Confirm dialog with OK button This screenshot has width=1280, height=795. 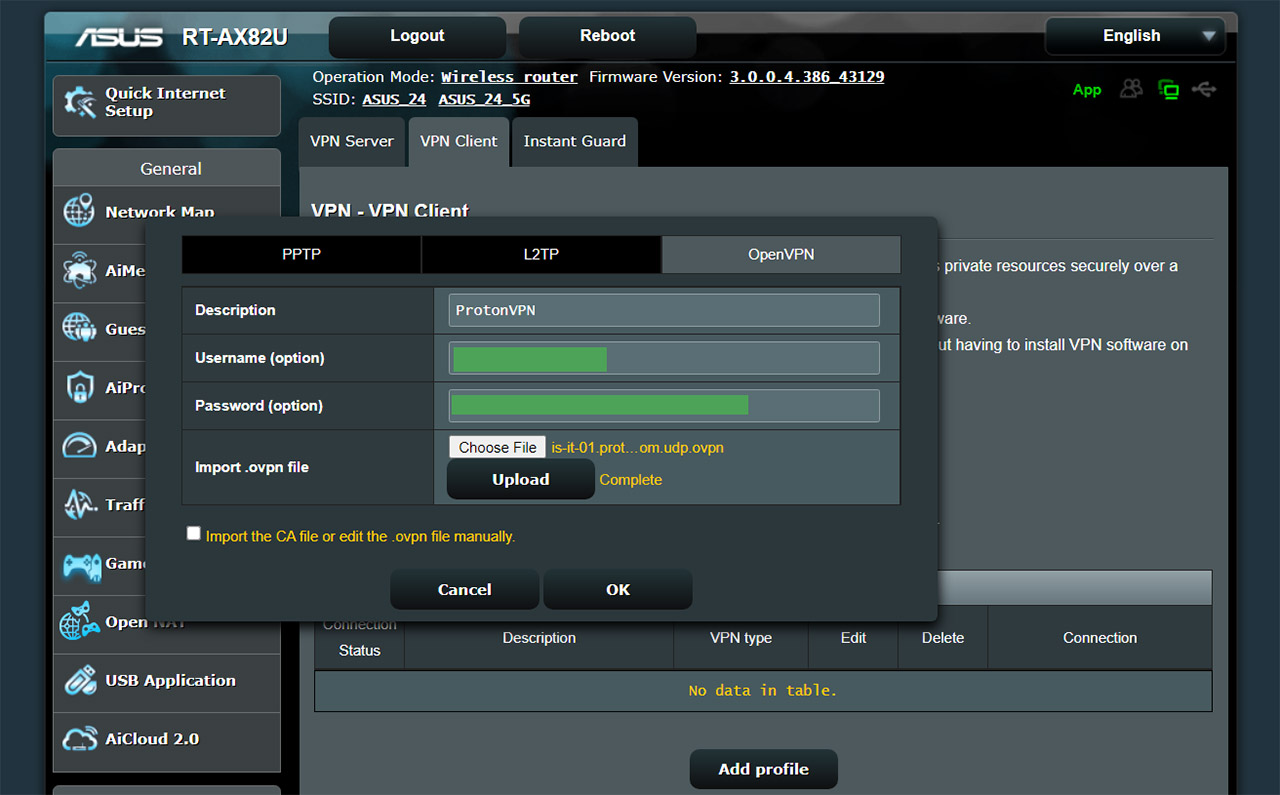coord(618,589)
